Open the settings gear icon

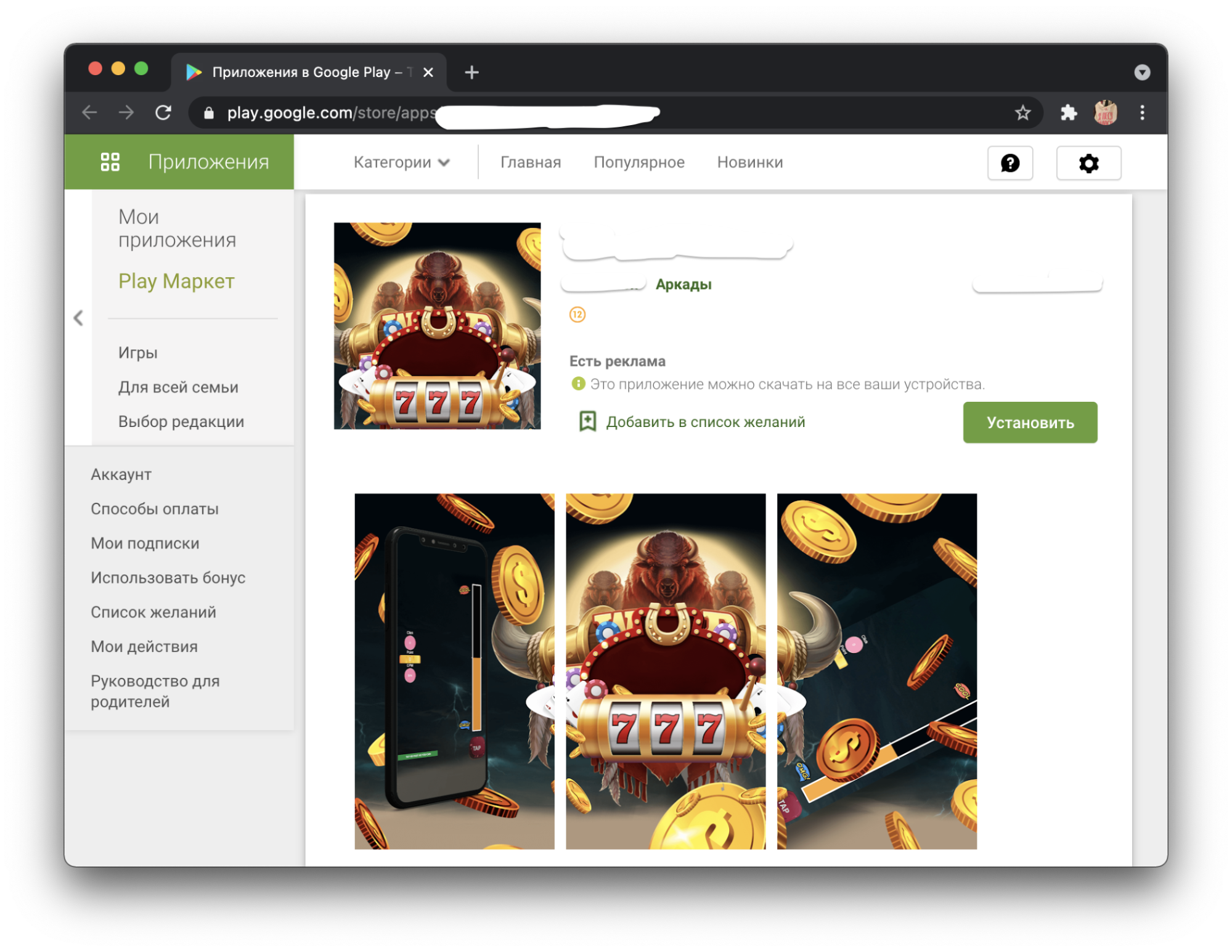1088,163
